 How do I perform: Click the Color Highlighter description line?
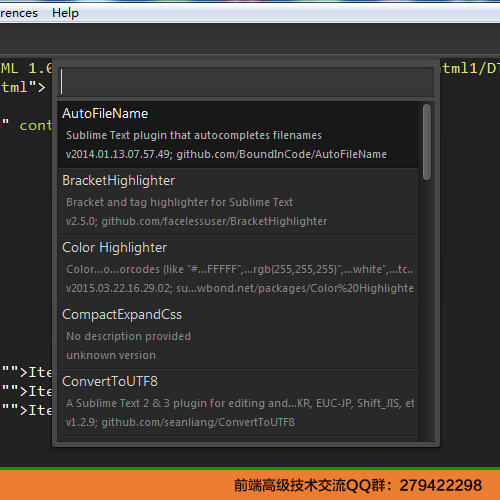[239, 269]
